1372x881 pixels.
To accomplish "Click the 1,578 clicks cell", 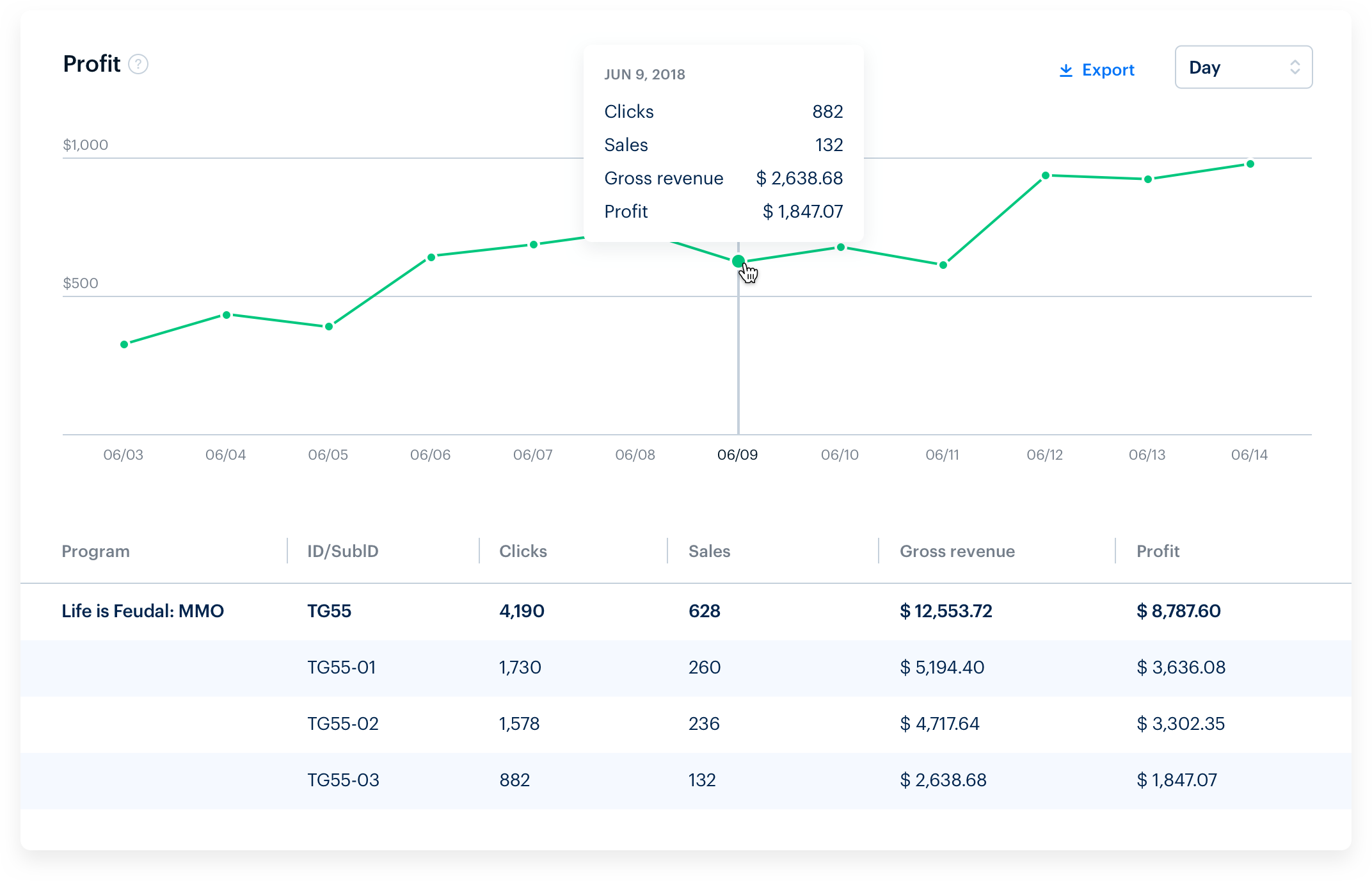I will click(520, 723).
